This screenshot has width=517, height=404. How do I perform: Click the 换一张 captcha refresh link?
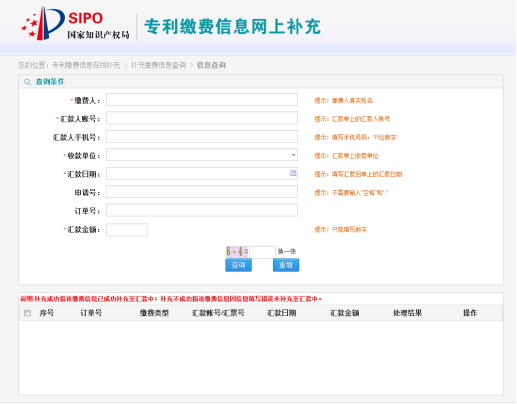tap(287, 251)
